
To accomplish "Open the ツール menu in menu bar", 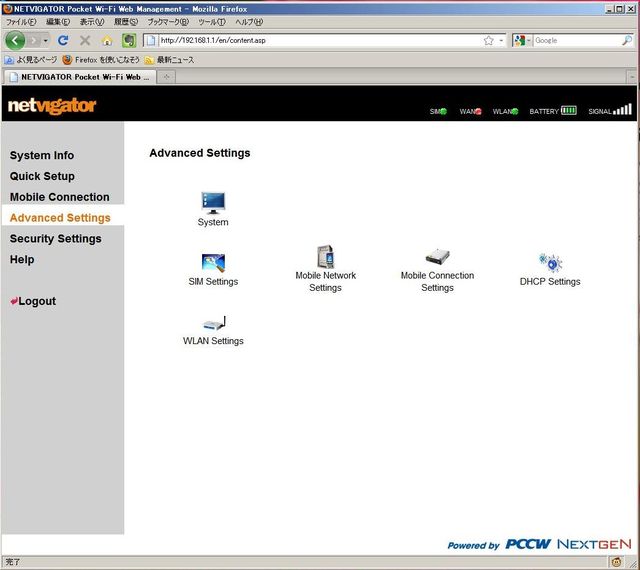I will point(211,21).
